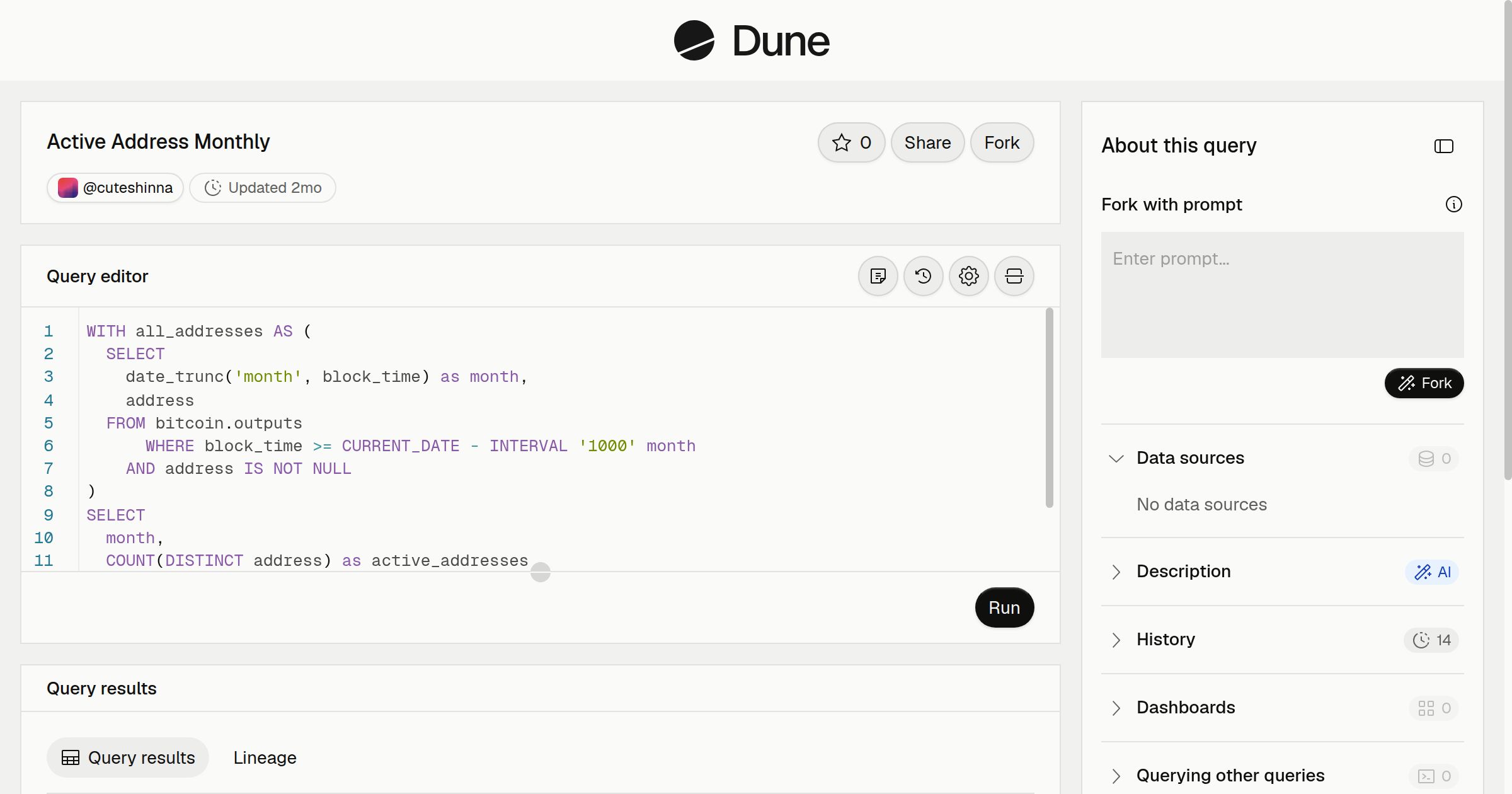Click the Fork button in the query header
Viewport: 1512px width, 794px height.
click(1002, 142)
